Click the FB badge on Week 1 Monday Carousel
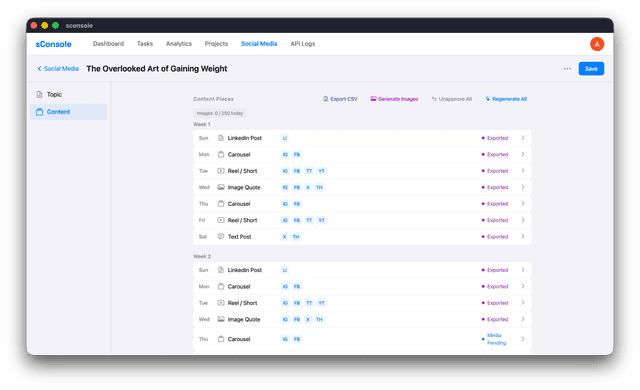Viewport: 640px width, 390px height. pyautogui.click(x=297, y=155)
